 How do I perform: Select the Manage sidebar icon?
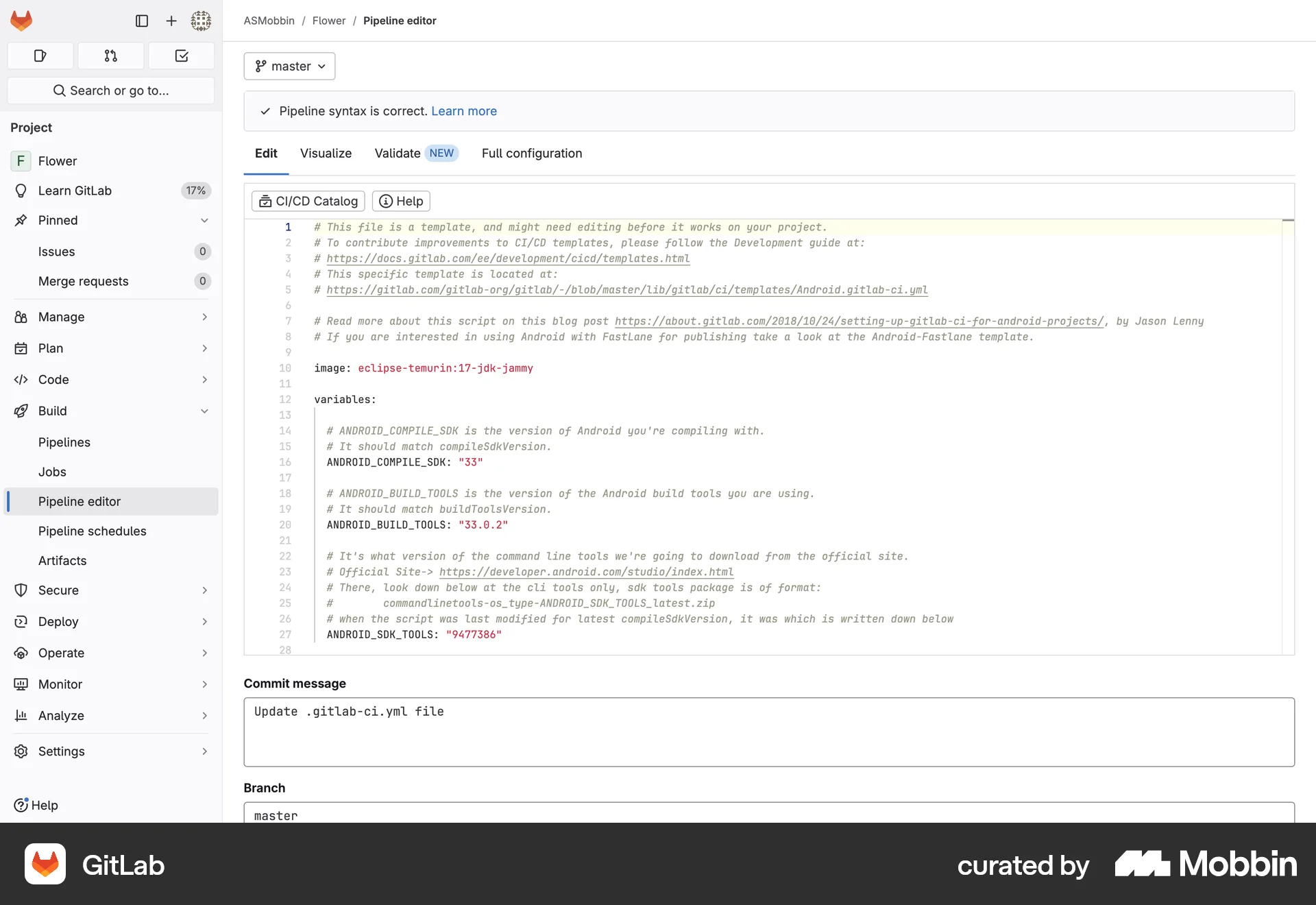21,316
